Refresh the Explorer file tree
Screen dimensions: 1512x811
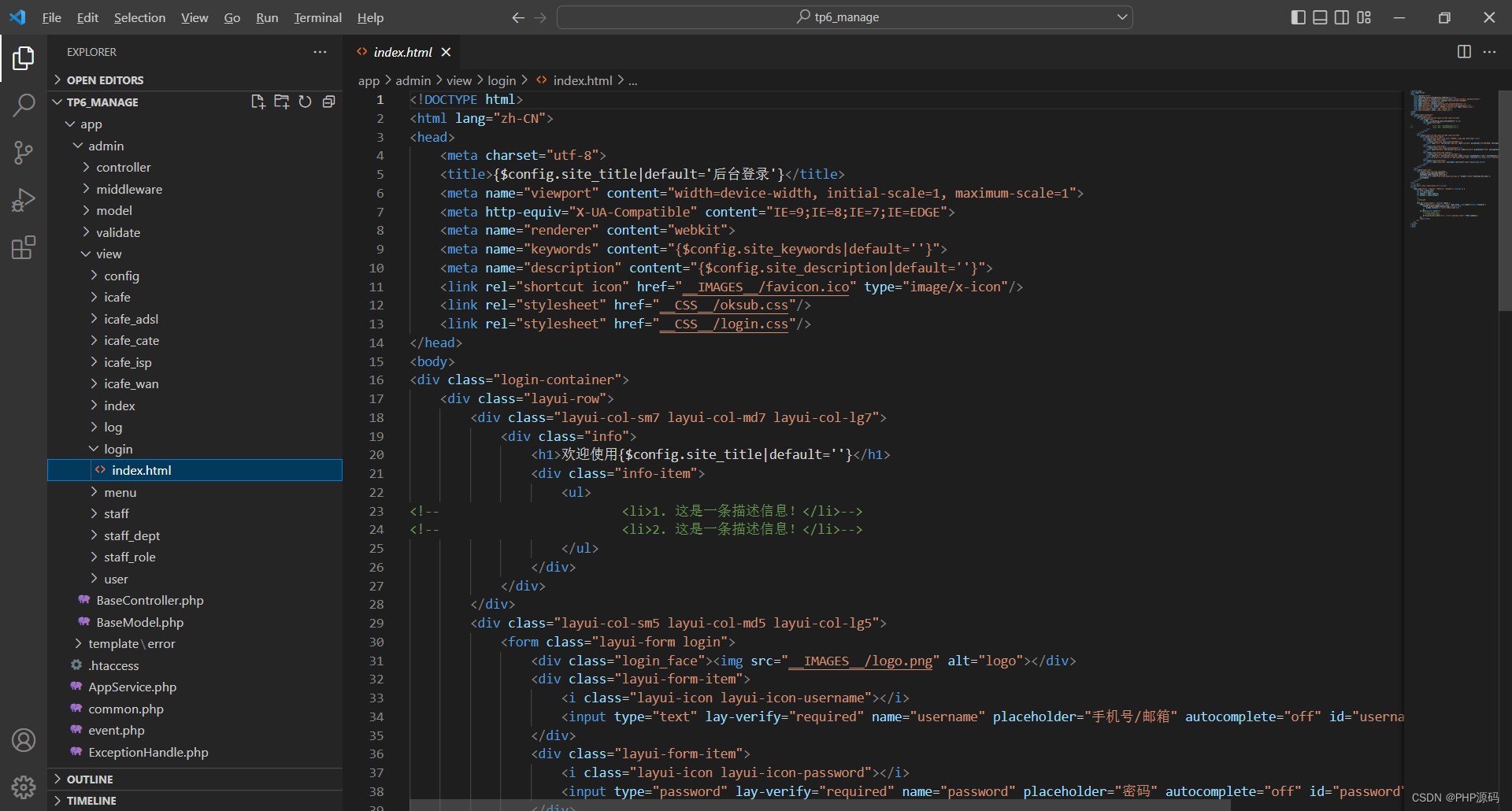click(306, 102)
